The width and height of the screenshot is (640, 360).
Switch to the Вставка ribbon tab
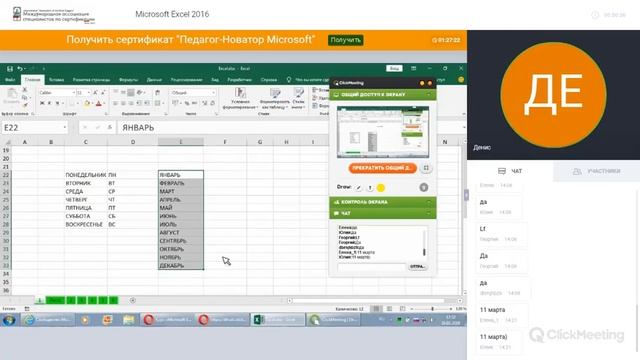pyautogui.click(x=56, y=80)
